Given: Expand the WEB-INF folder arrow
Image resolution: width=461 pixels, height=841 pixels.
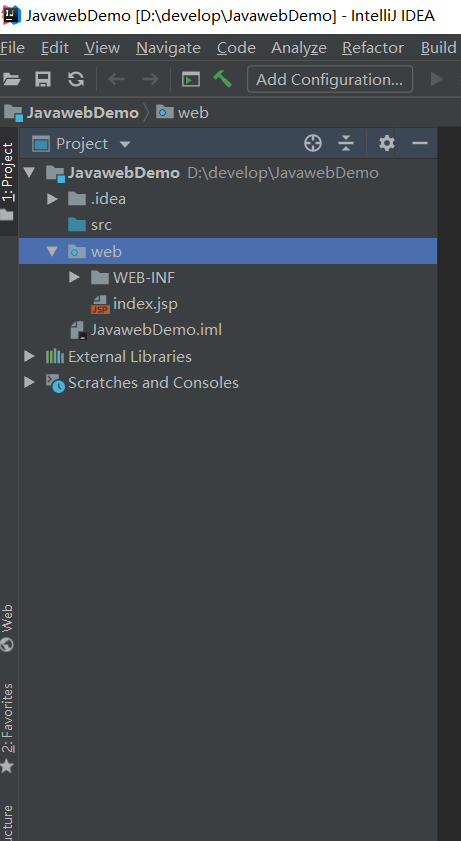Looking at the screenshot, I should click(75, 277).
